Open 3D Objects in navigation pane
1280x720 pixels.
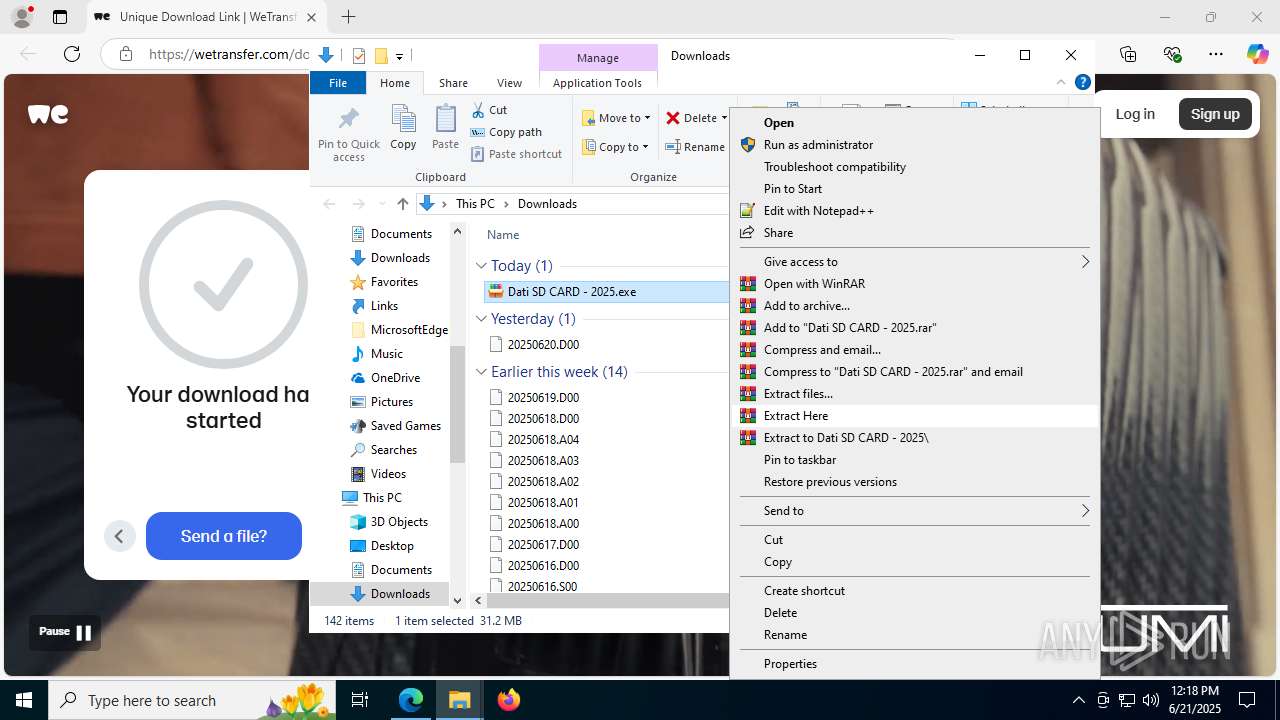pos(399,522)
